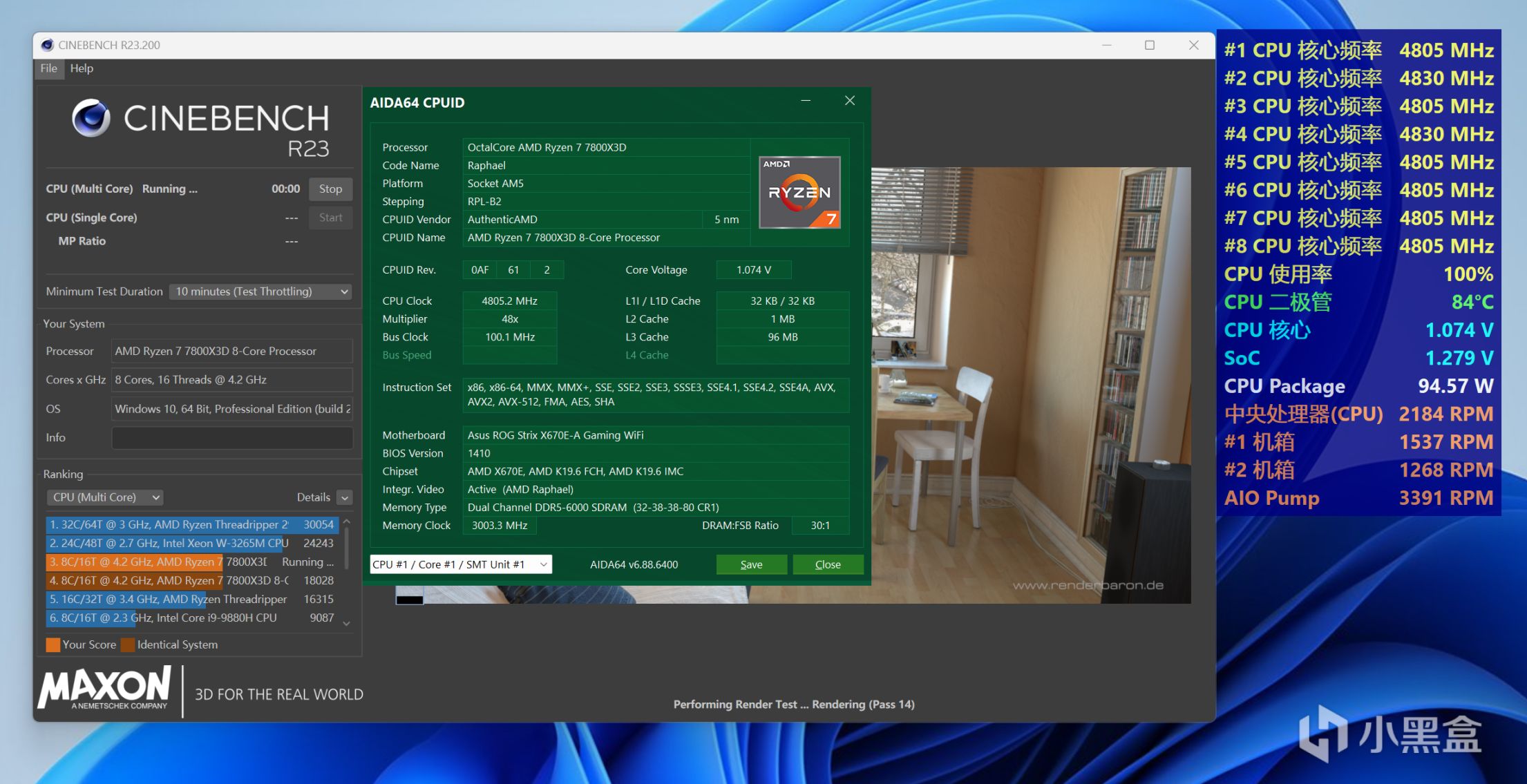The image size is (1527, 784).
Task: Open Minimum Test Duration dropdown
Action: 260,291
